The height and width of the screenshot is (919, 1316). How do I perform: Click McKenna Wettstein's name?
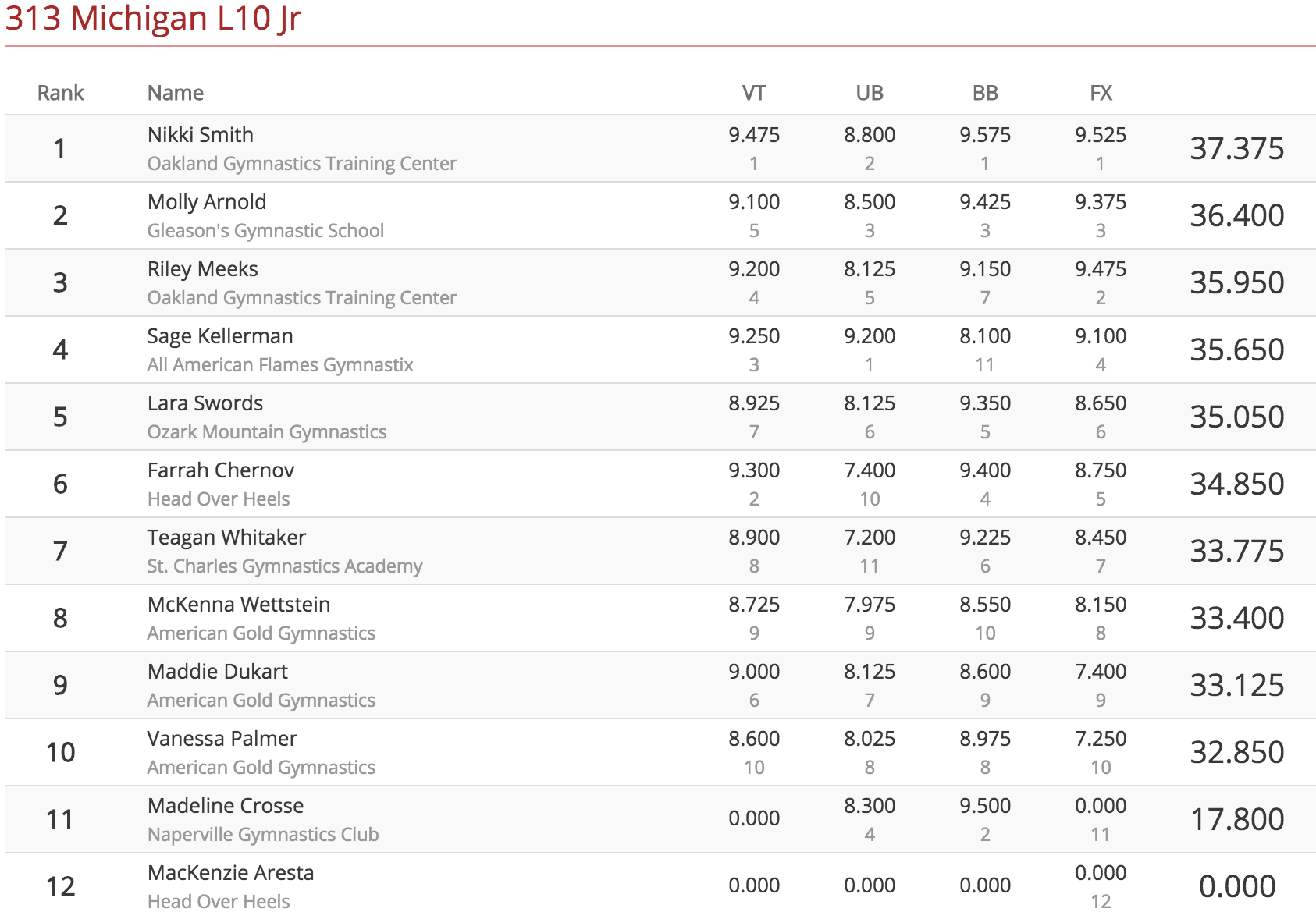click(239, 605)
